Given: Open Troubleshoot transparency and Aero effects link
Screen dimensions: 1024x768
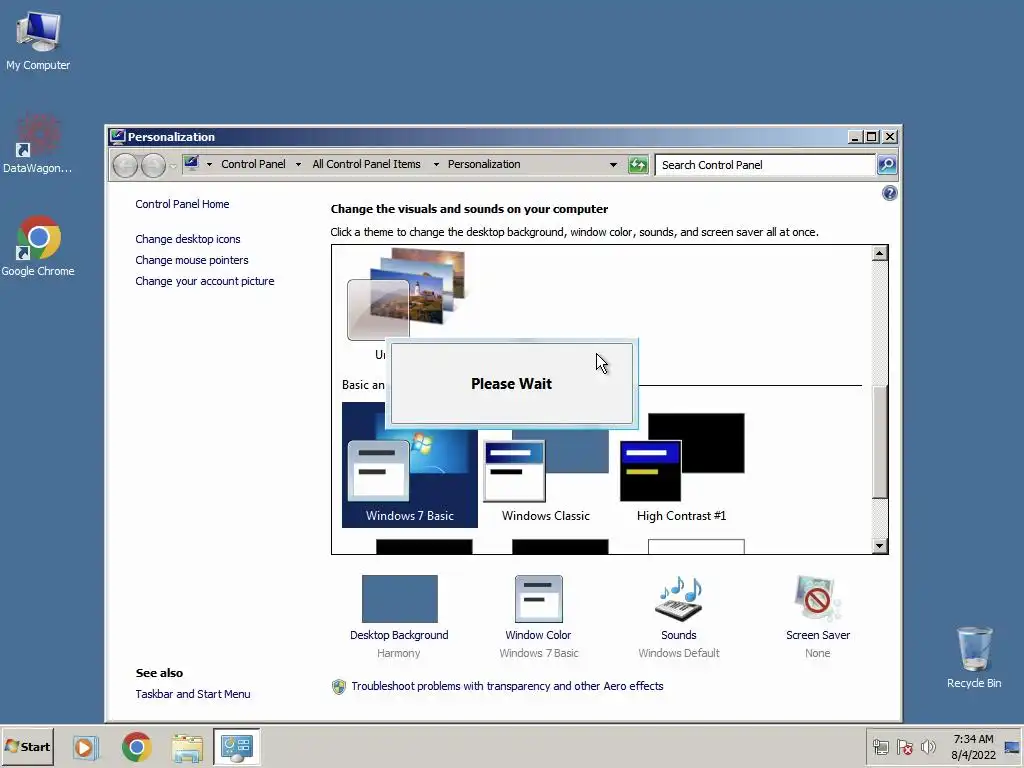Looking at the screenshot, I should 507,686.
